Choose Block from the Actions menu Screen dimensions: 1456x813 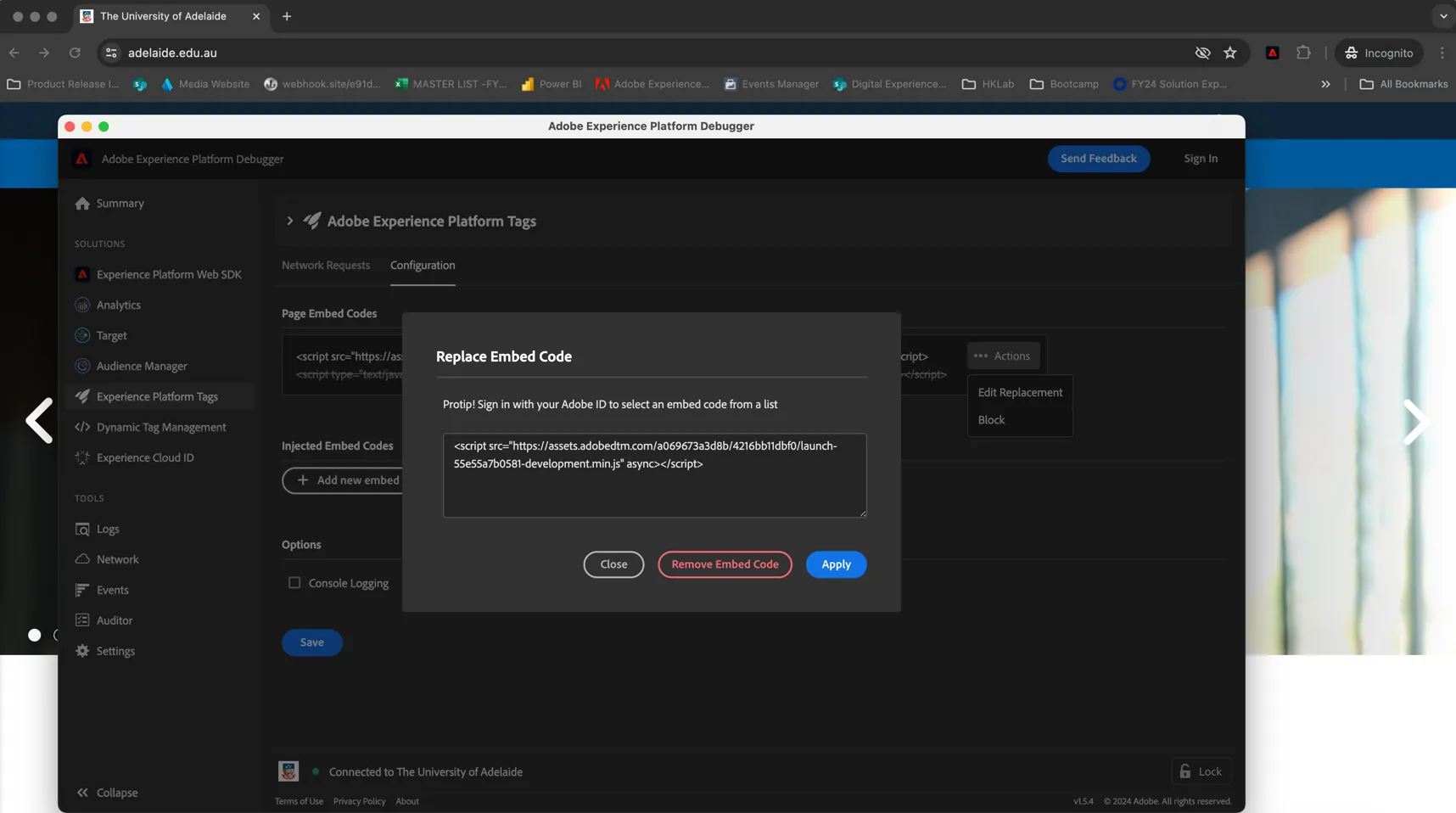[1020, 420]
